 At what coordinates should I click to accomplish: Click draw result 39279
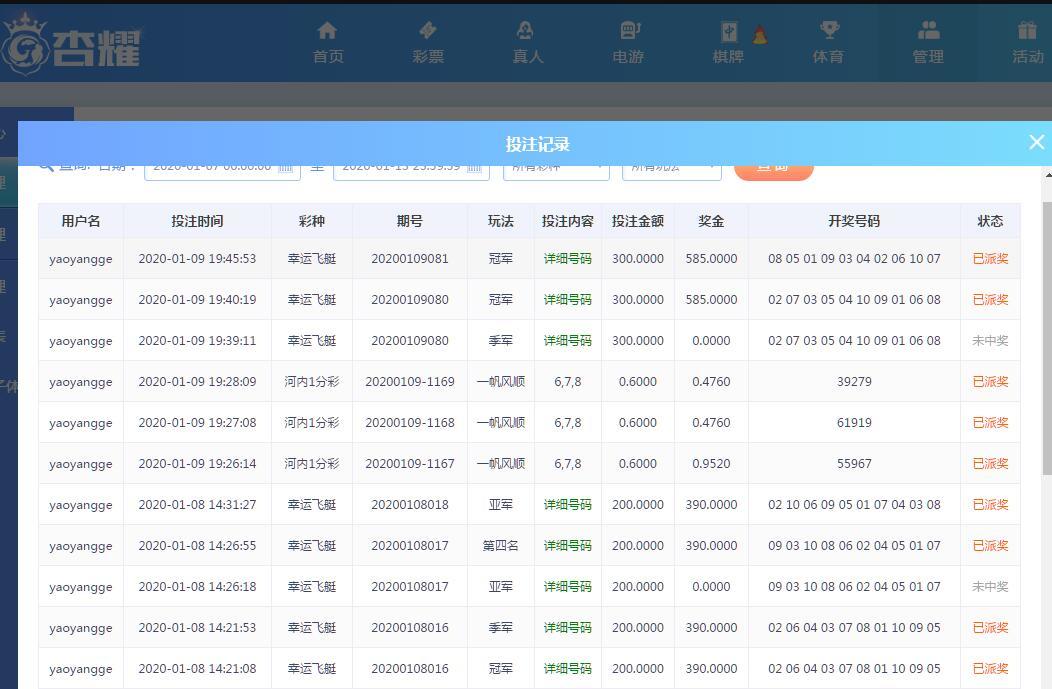(854, 381)
